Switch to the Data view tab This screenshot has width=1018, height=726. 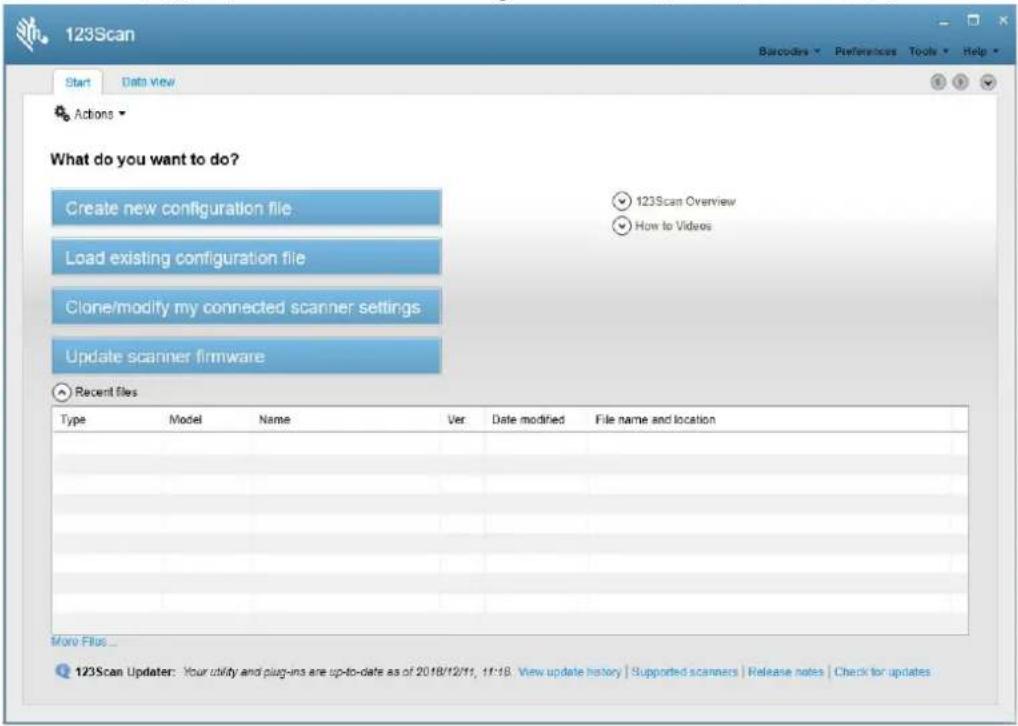[x=148, y=82]
